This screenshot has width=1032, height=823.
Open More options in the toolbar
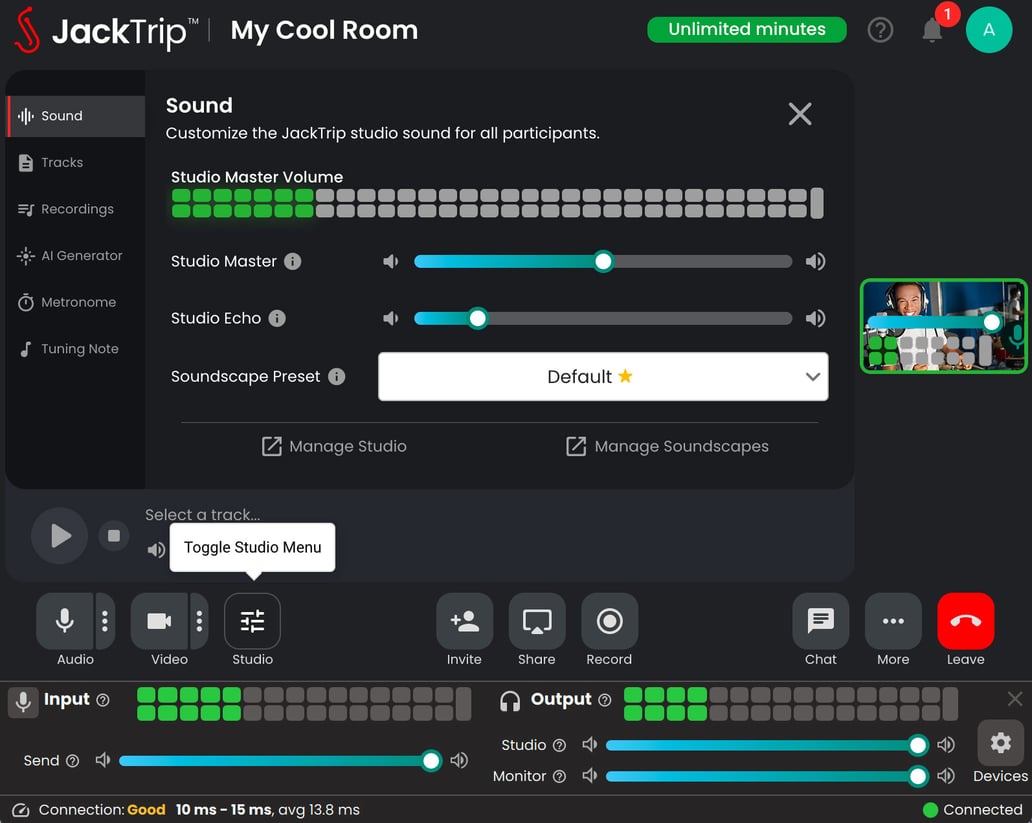(x=892, y=620)
